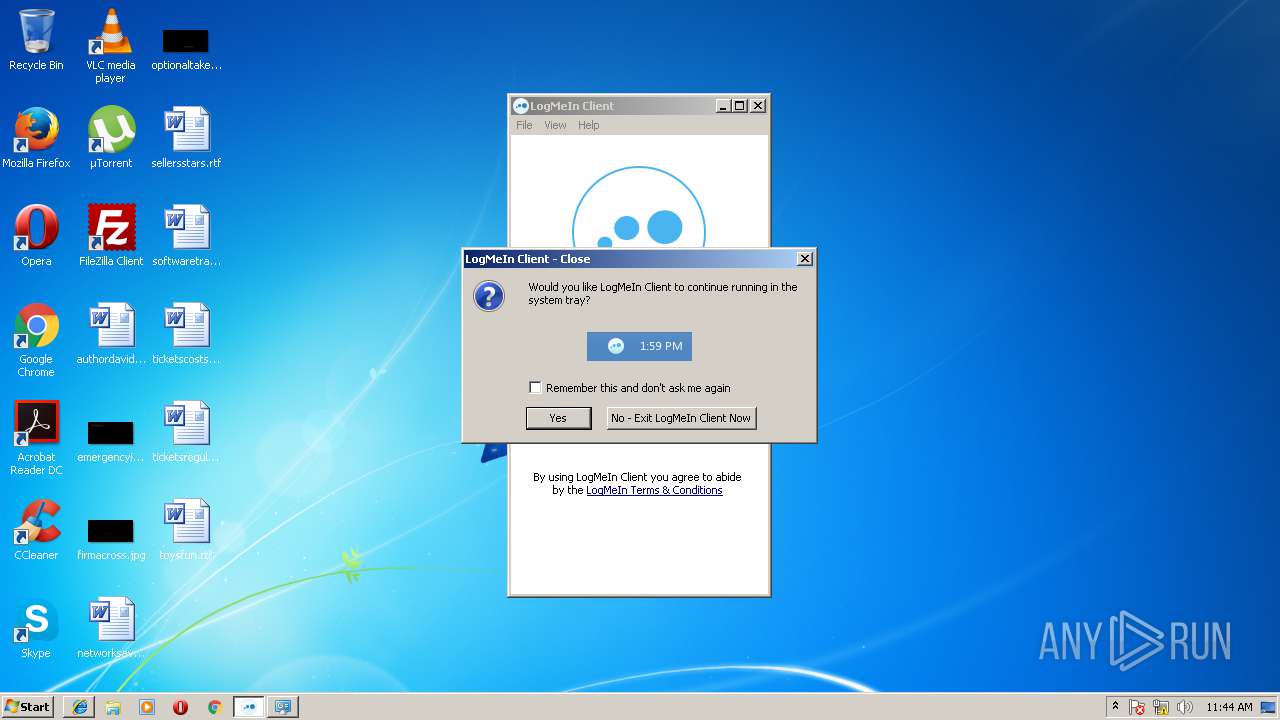This screenshot has width=1280, height=720.
Task: Select the VLC media player shortcut
Action: pos(110,46)
